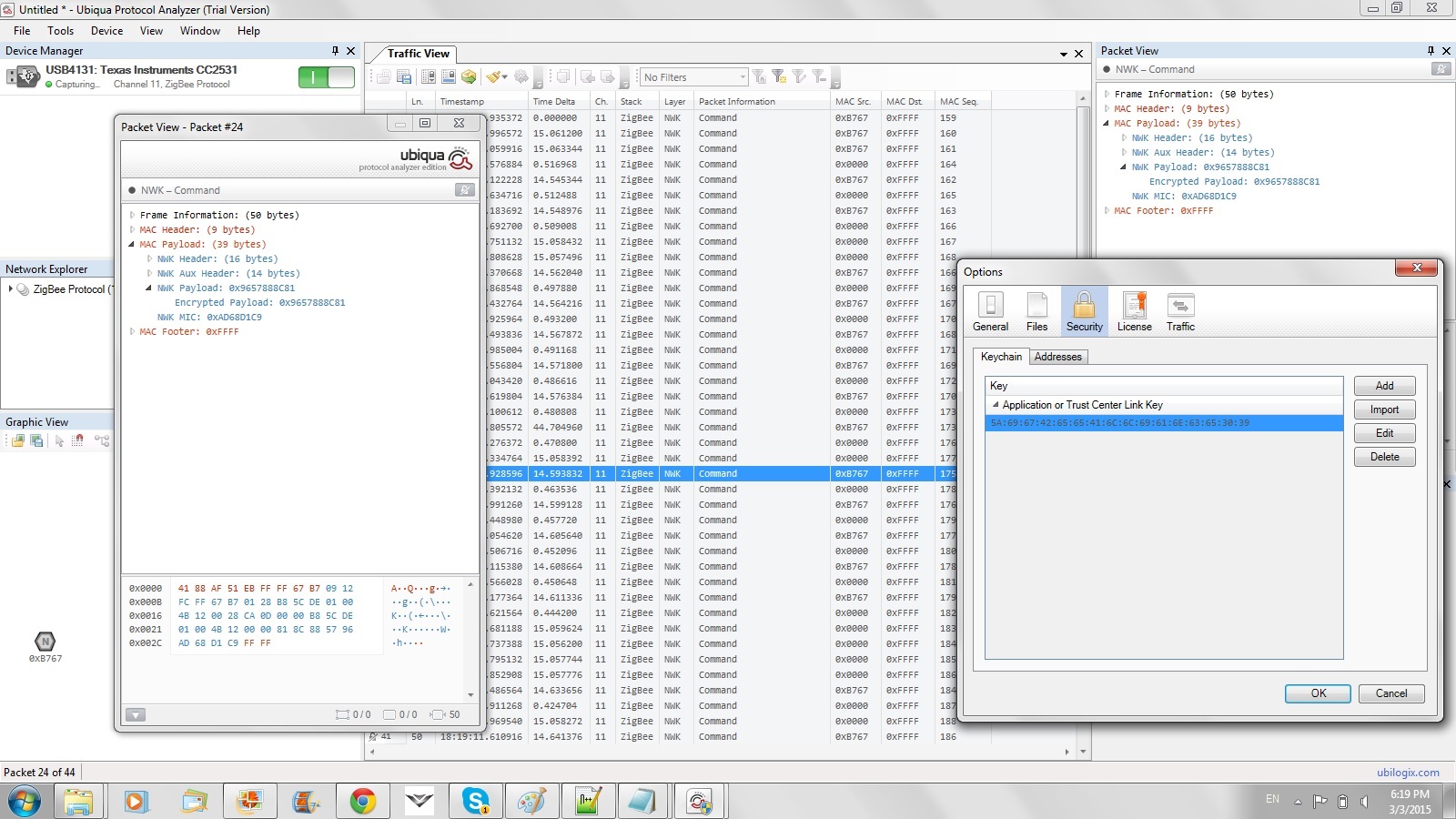Click the gear settings icon in the traffic toolbar

coord(521,77)
